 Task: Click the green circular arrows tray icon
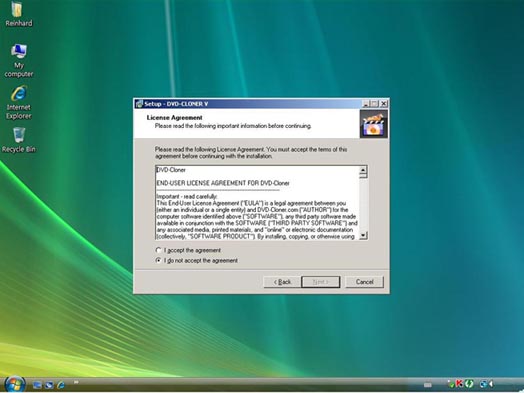tap(469, 384)
